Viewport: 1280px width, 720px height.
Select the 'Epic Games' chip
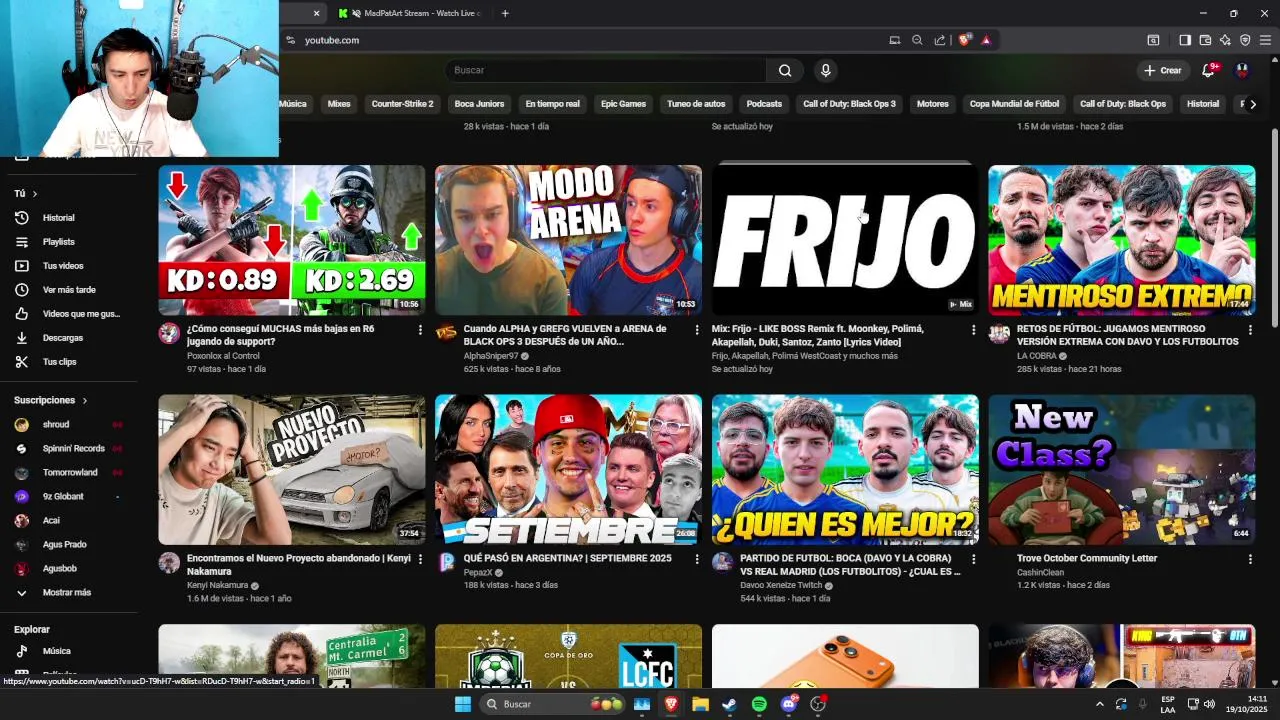click(x=623, y=104)
